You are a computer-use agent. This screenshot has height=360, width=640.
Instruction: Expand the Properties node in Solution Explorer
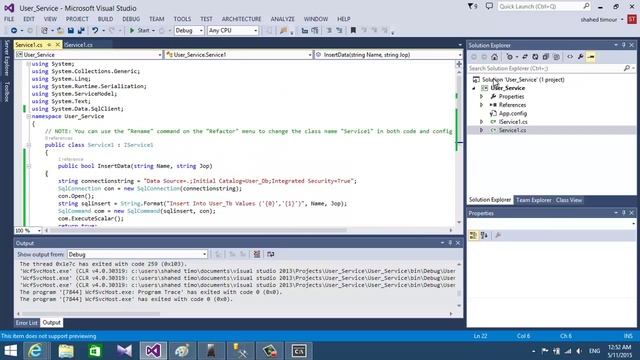[481, 97]
